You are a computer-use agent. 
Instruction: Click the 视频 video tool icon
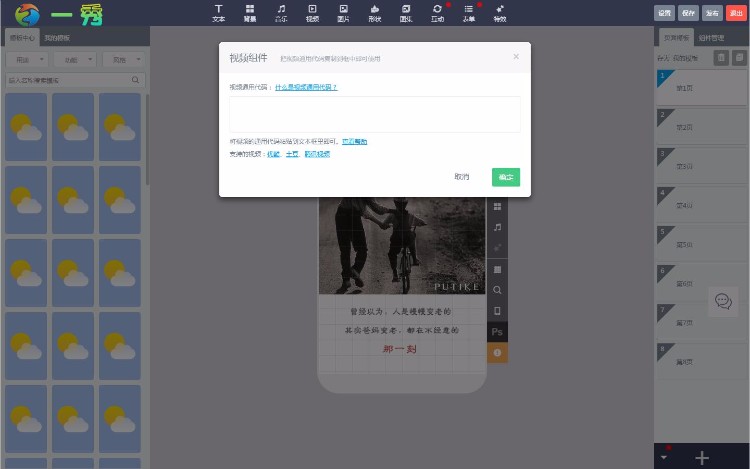click(x=312, y=13)
